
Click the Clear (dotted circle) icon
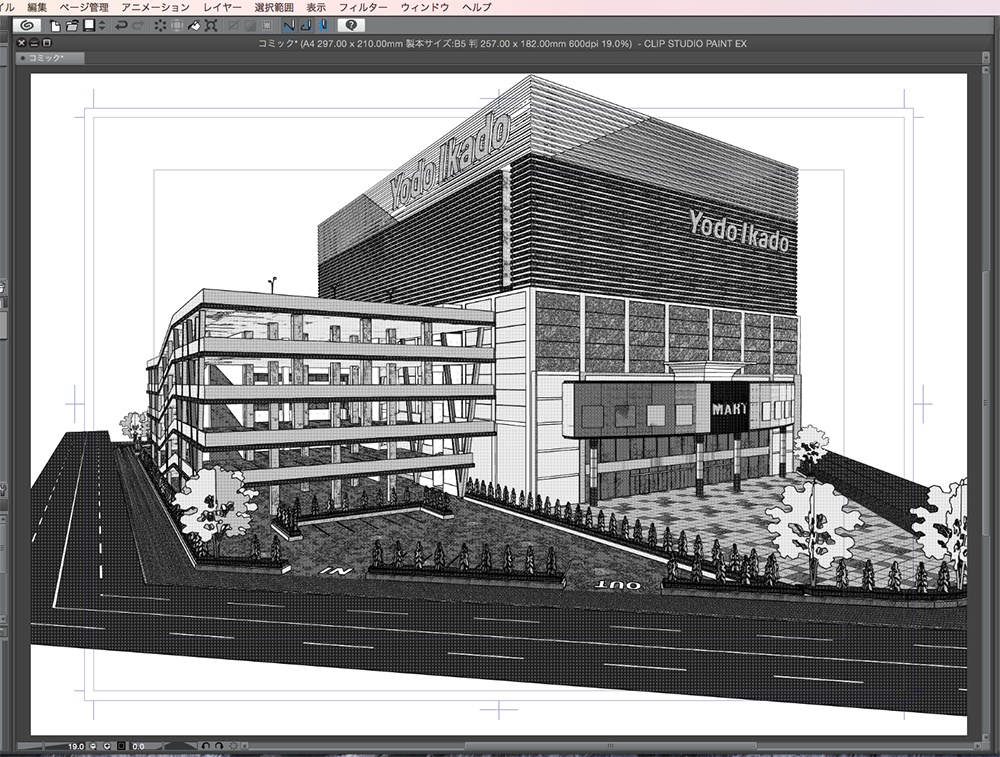(x=160, y=26)
